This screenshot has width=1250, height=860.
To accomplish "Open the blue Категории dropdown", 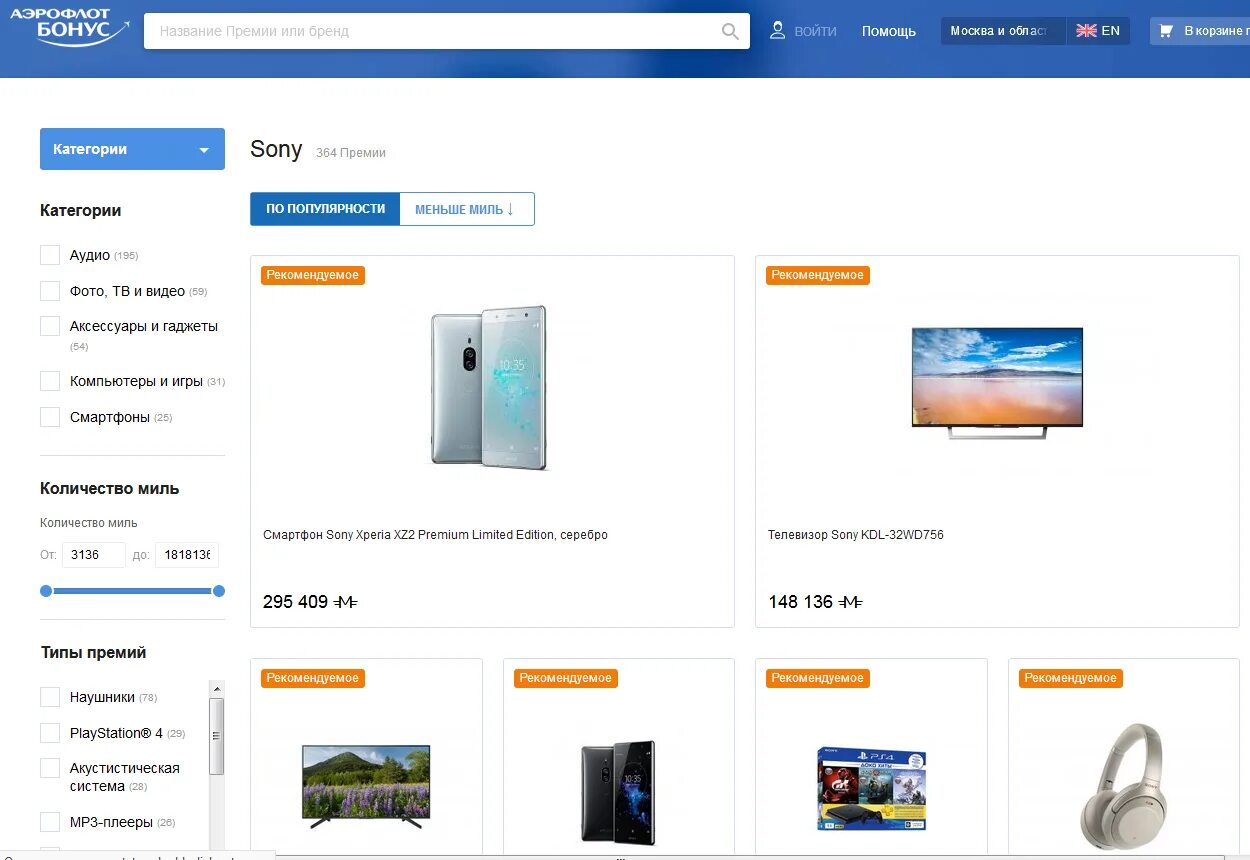I will 132,149.
